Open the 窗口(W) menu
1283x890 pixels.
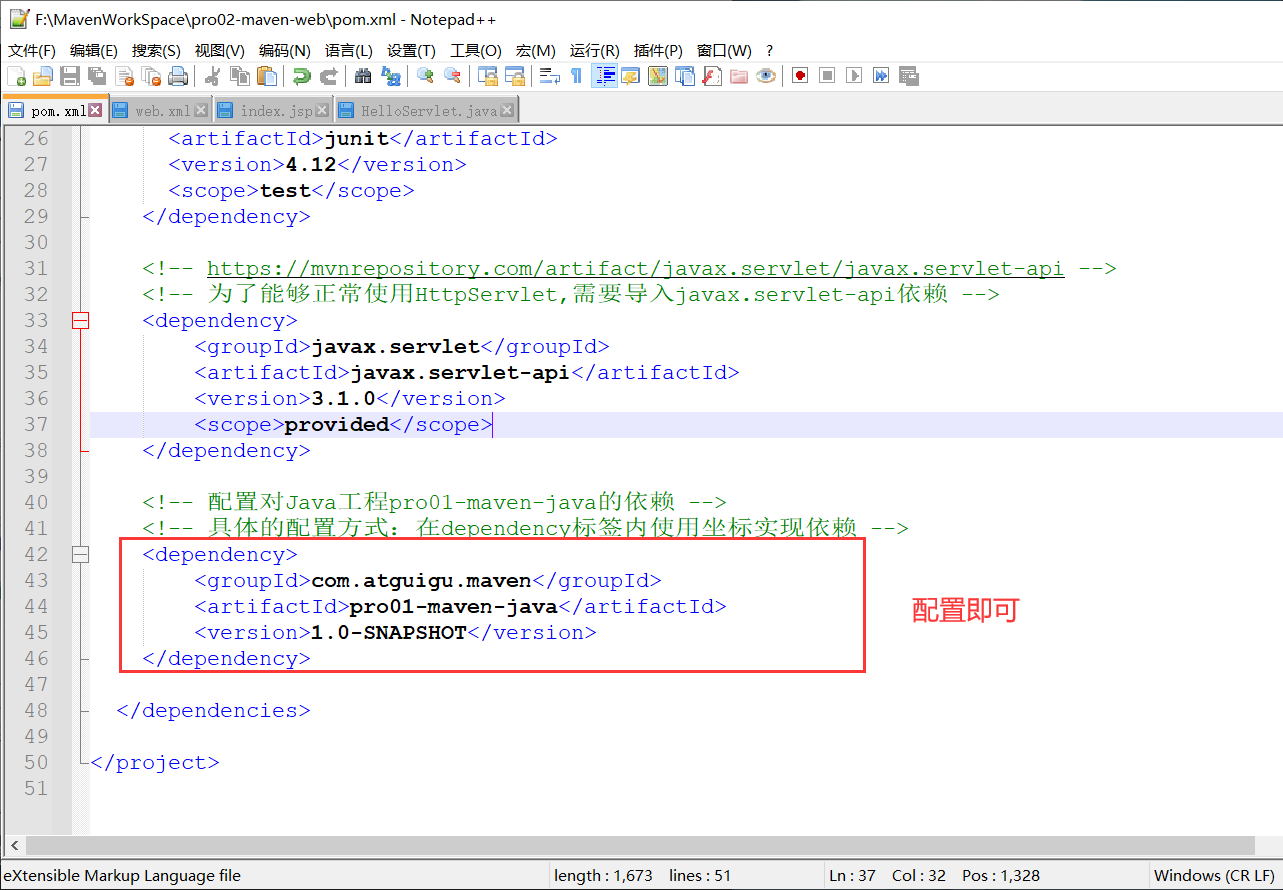(724, 50)
